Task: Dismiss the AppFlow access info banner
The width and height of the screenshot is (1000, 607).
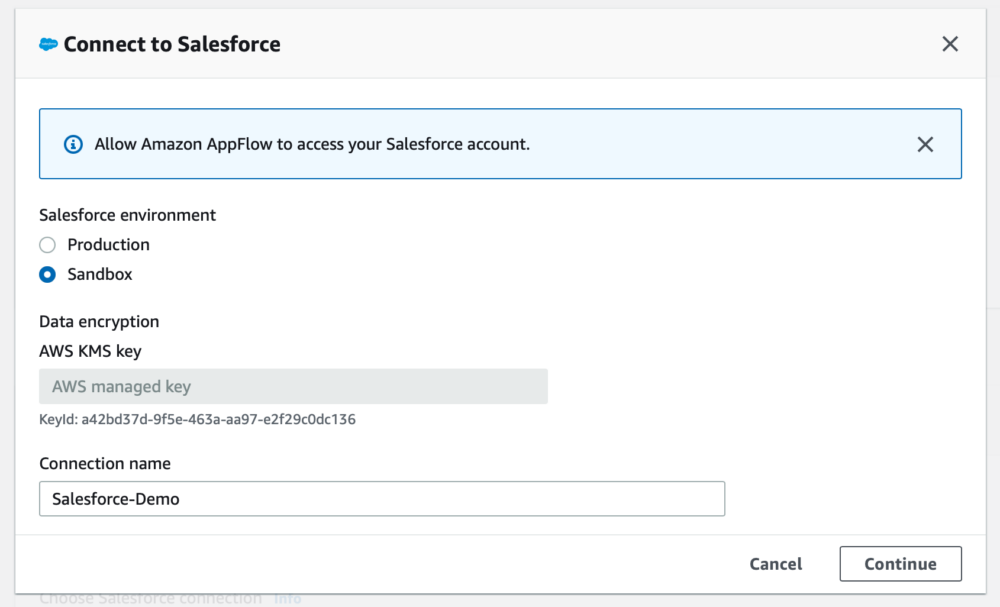Action: pos(925,144)
